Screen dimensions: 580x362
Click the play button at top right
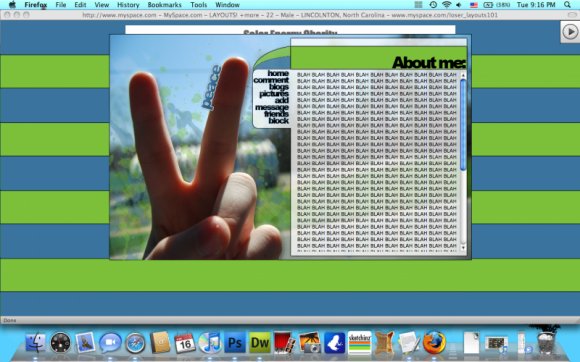570,32
